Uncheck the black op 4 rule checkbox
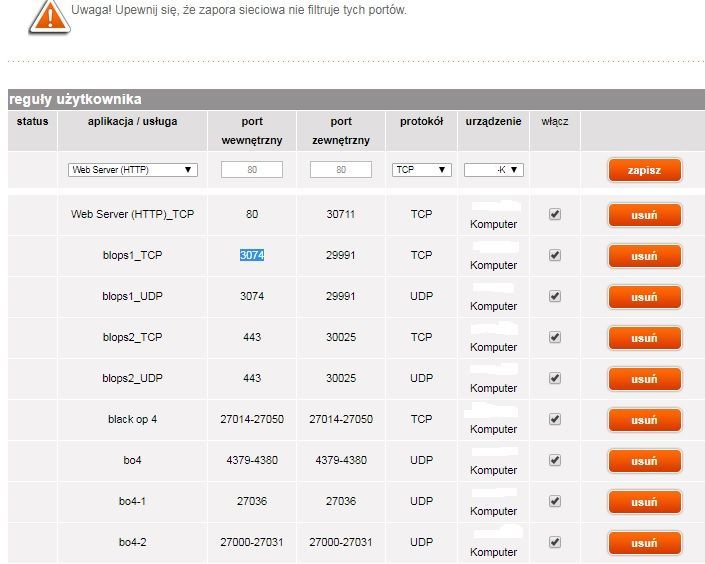 555,419
